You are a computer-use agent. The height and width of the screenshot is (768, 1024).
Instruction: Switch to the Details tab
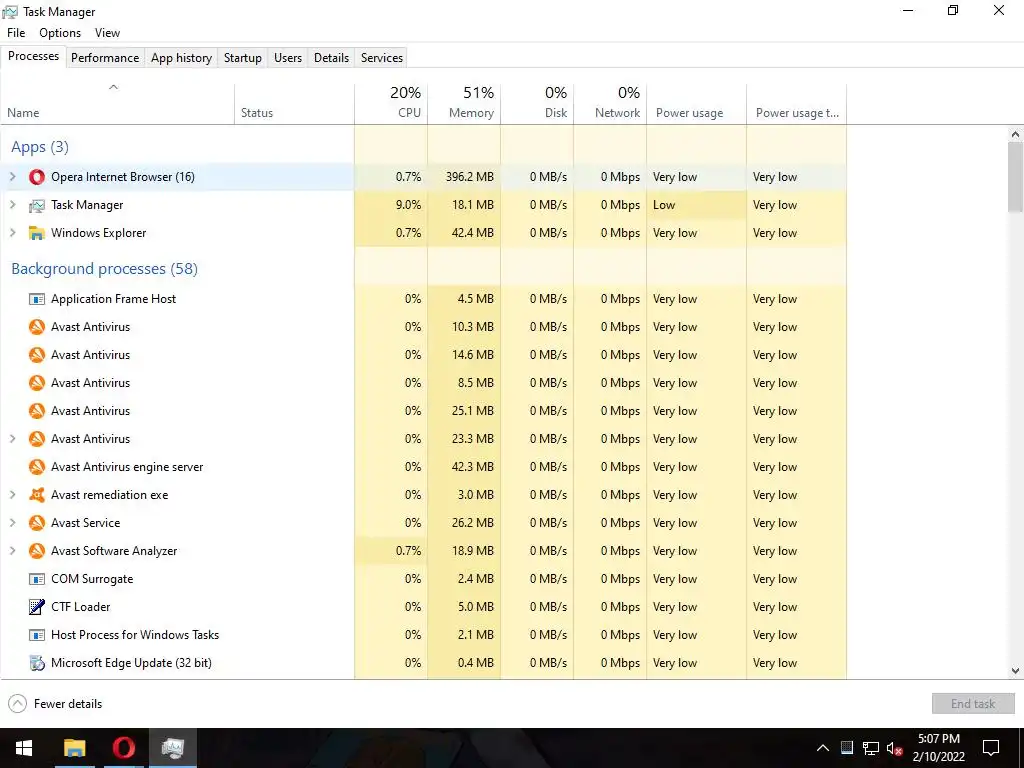[x=332, y=57]
